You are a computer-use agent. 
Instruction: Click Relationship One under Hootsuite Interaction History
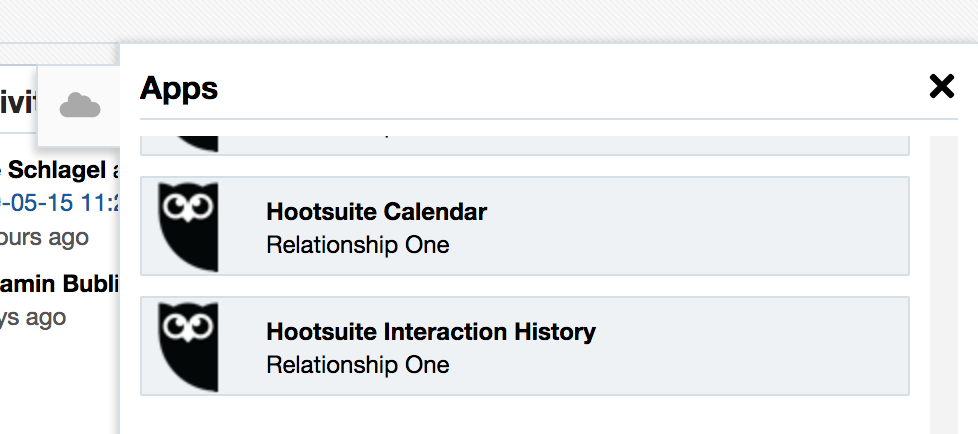[x=357, y=365]
